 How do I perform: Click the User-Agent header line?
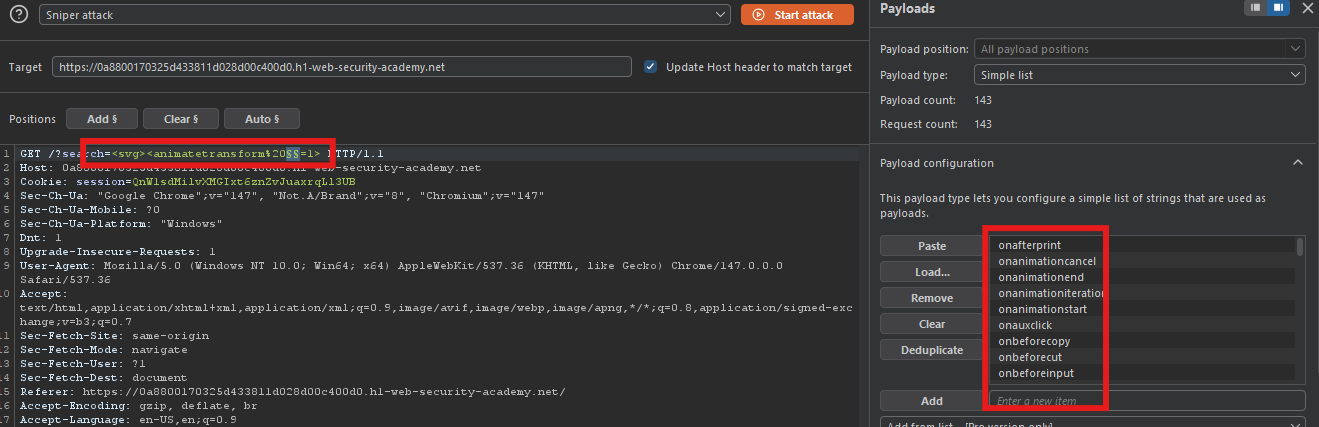click(402, 272)
